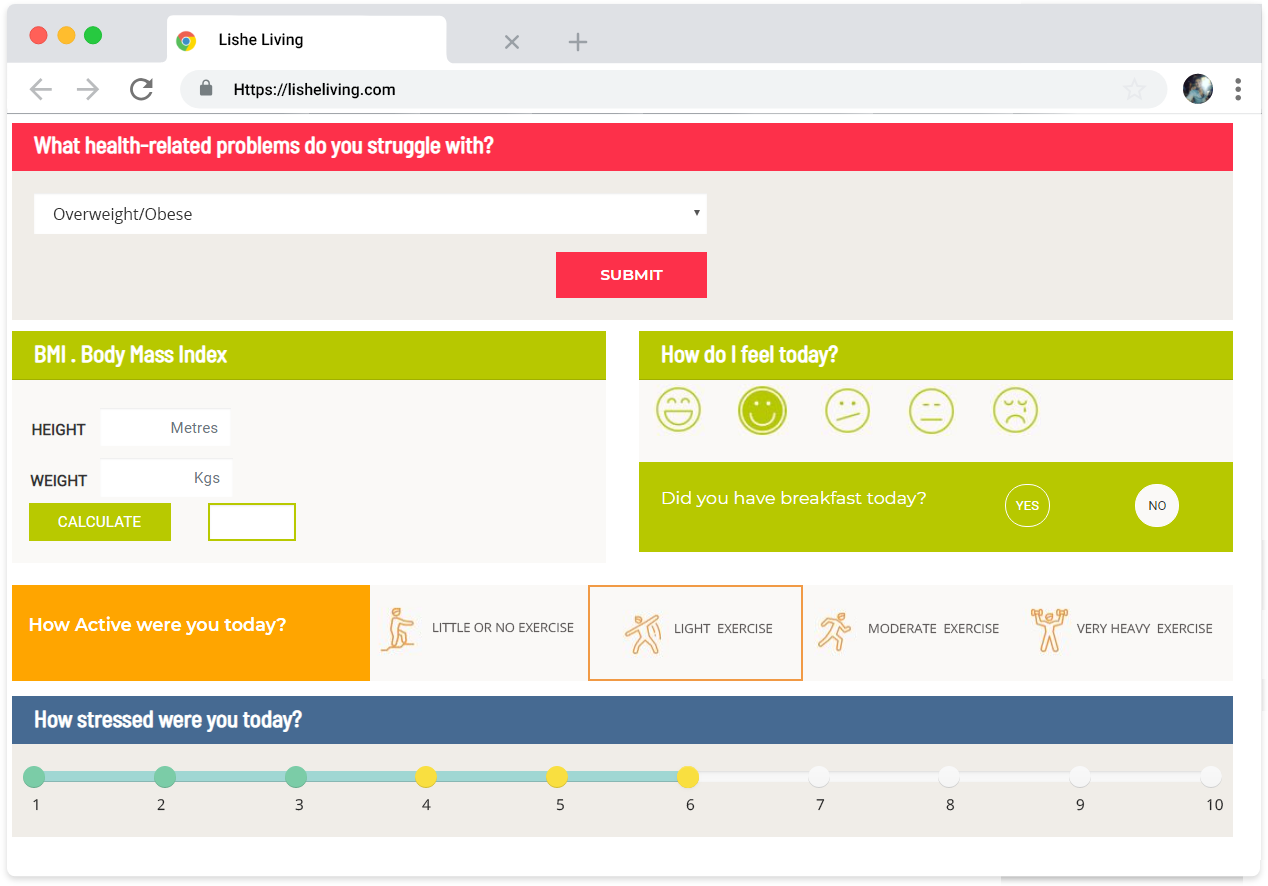
Task: Select the laughing face mood icon
Action: pyautogui.click(x=678, y=410)
